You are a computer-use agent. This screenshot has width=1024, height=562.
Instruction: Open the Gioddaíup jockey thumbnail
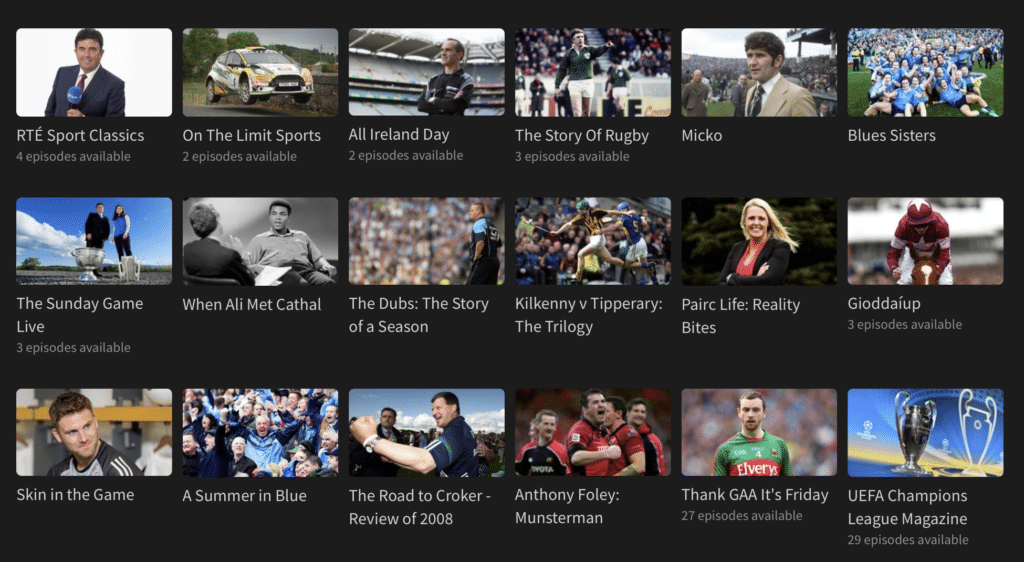925,241
